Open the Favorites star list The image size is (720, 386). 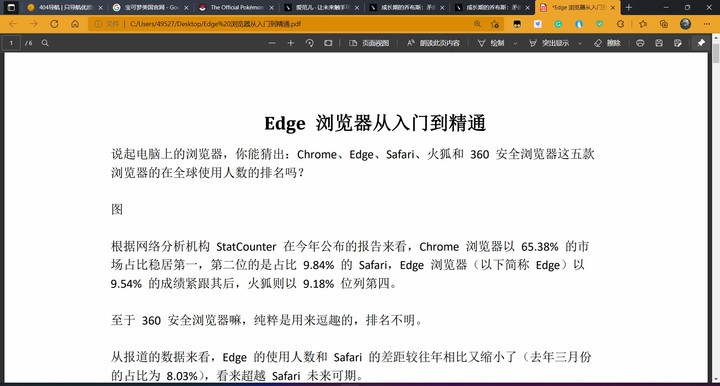point(643,24)
